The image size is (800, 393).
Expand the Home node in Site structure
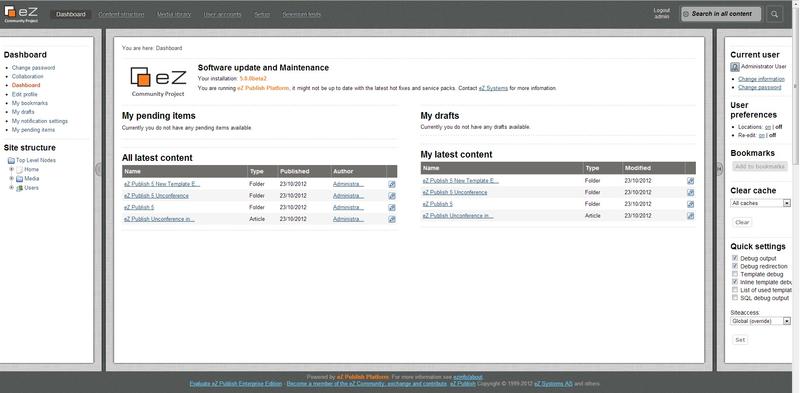(x=12, y=169)
